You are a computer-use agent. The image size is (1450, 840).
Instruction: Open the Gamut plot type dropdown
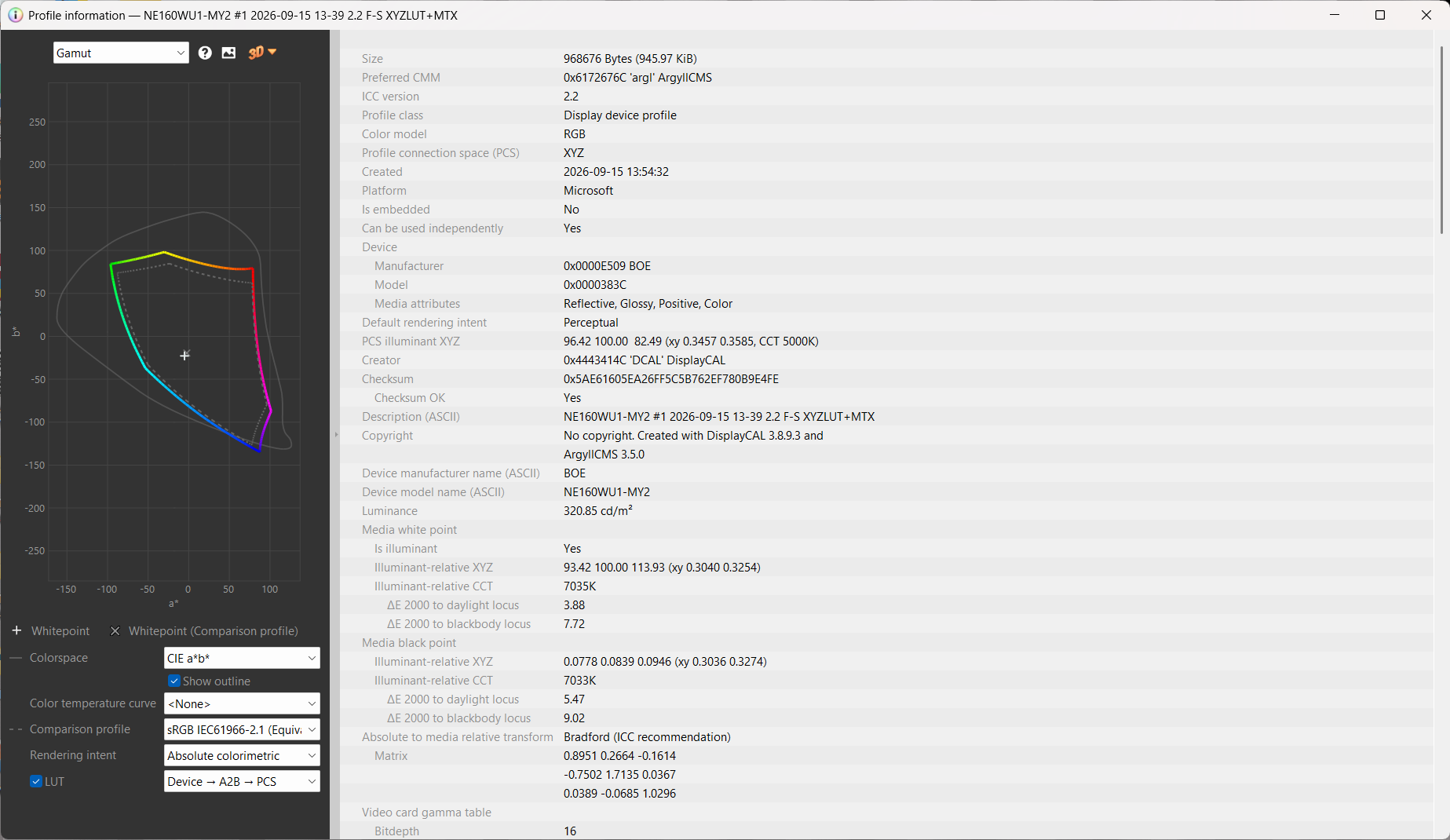[121, 53]
